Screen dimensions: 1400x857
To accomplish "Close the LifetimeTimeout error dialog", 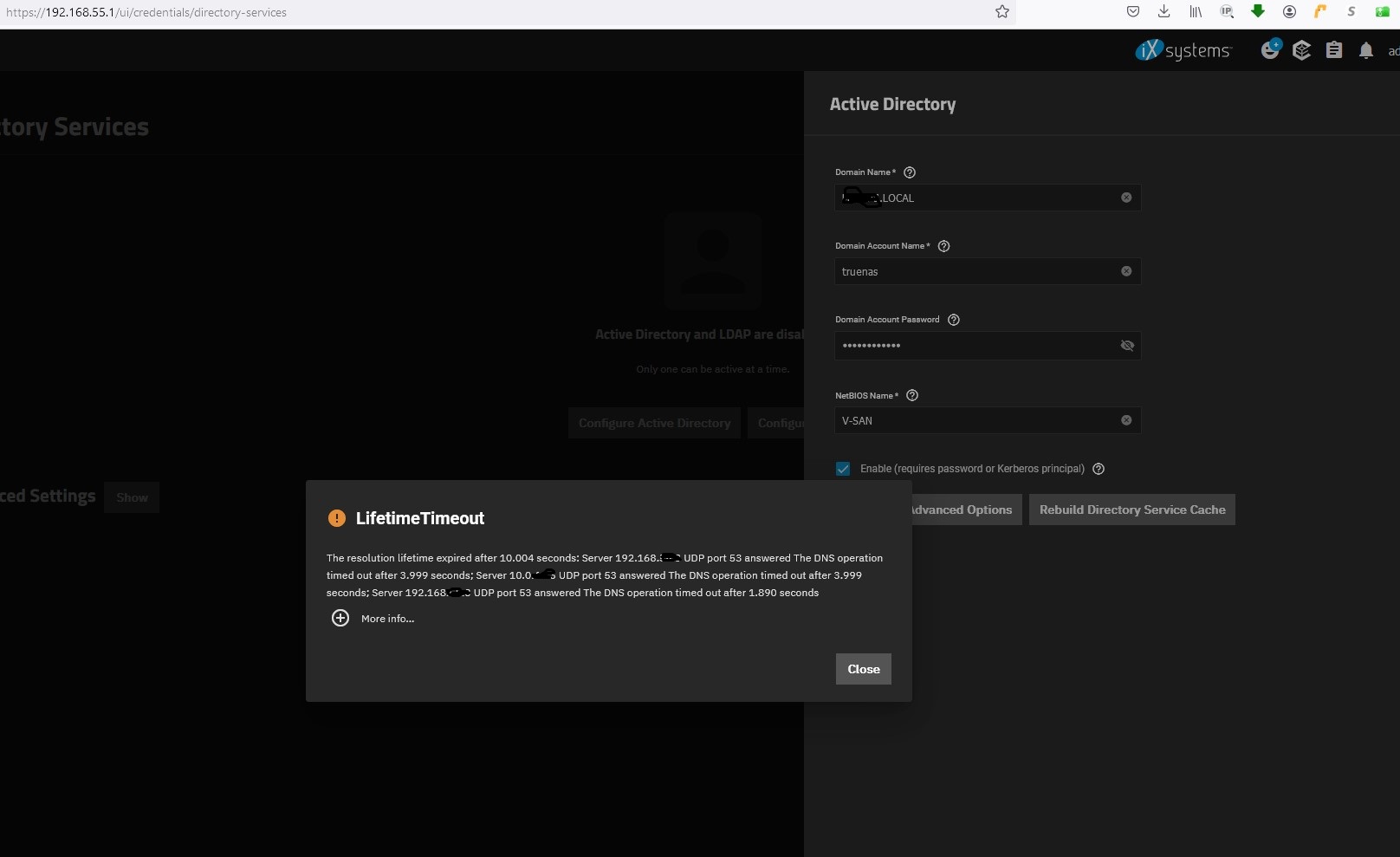I will pyautogui.click(x=863, y=669).
